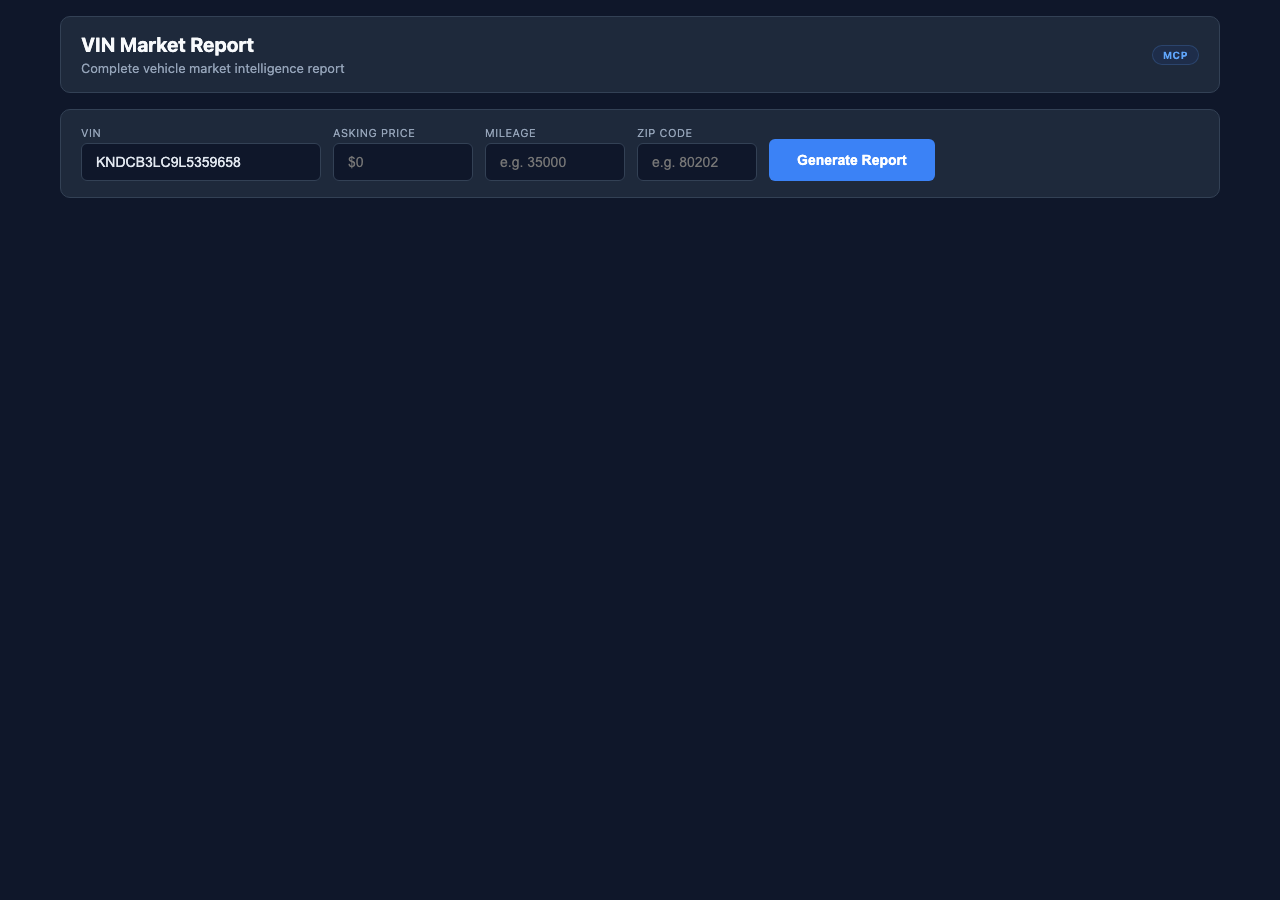1280x900 pixels.
Task: Focus the input with e.g. 35000 placeholder
Action: click(x=554, y=161)
